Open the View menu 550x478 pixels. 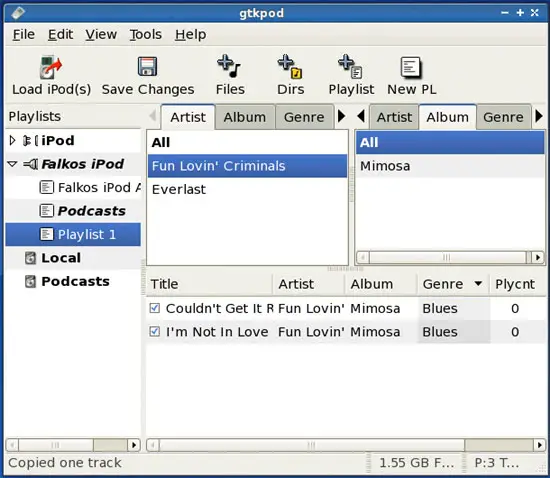click(x=101, y=34)
